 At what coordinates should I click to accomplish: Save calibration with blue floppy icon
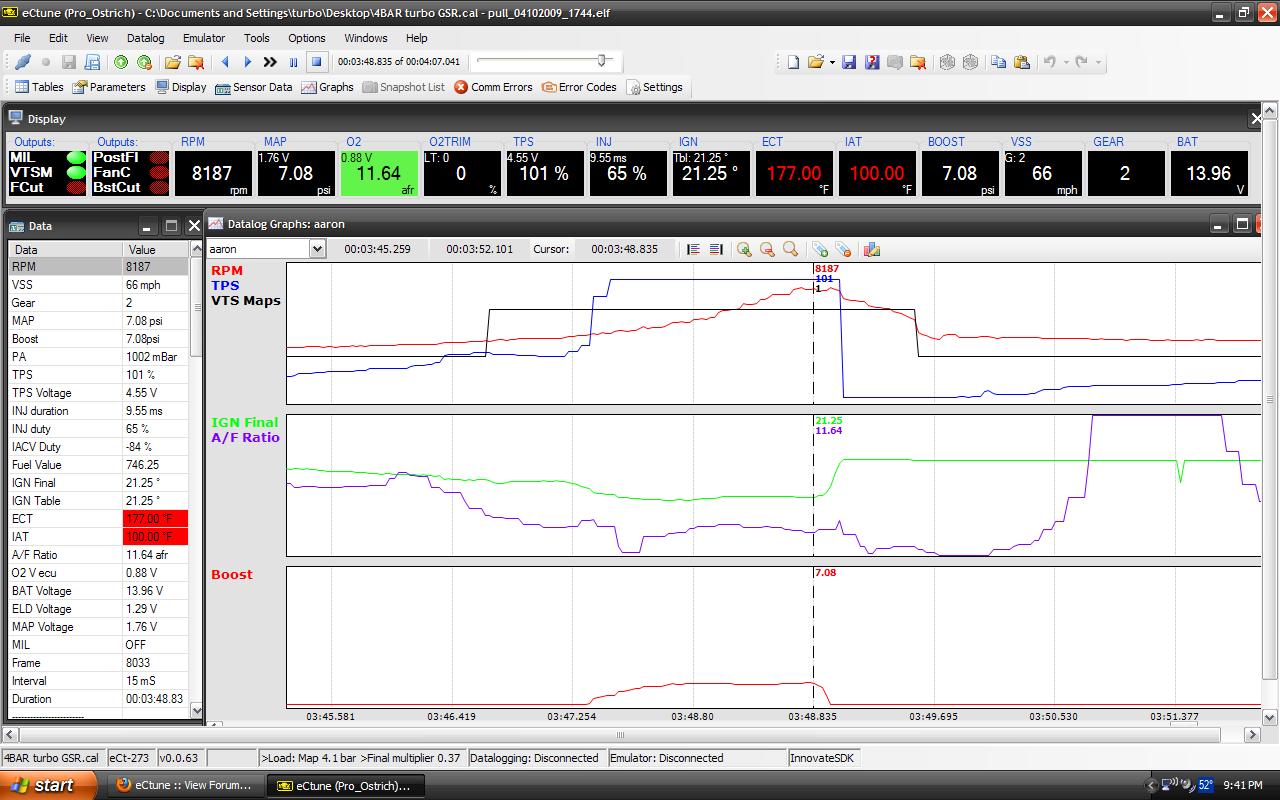coord(849,62)
